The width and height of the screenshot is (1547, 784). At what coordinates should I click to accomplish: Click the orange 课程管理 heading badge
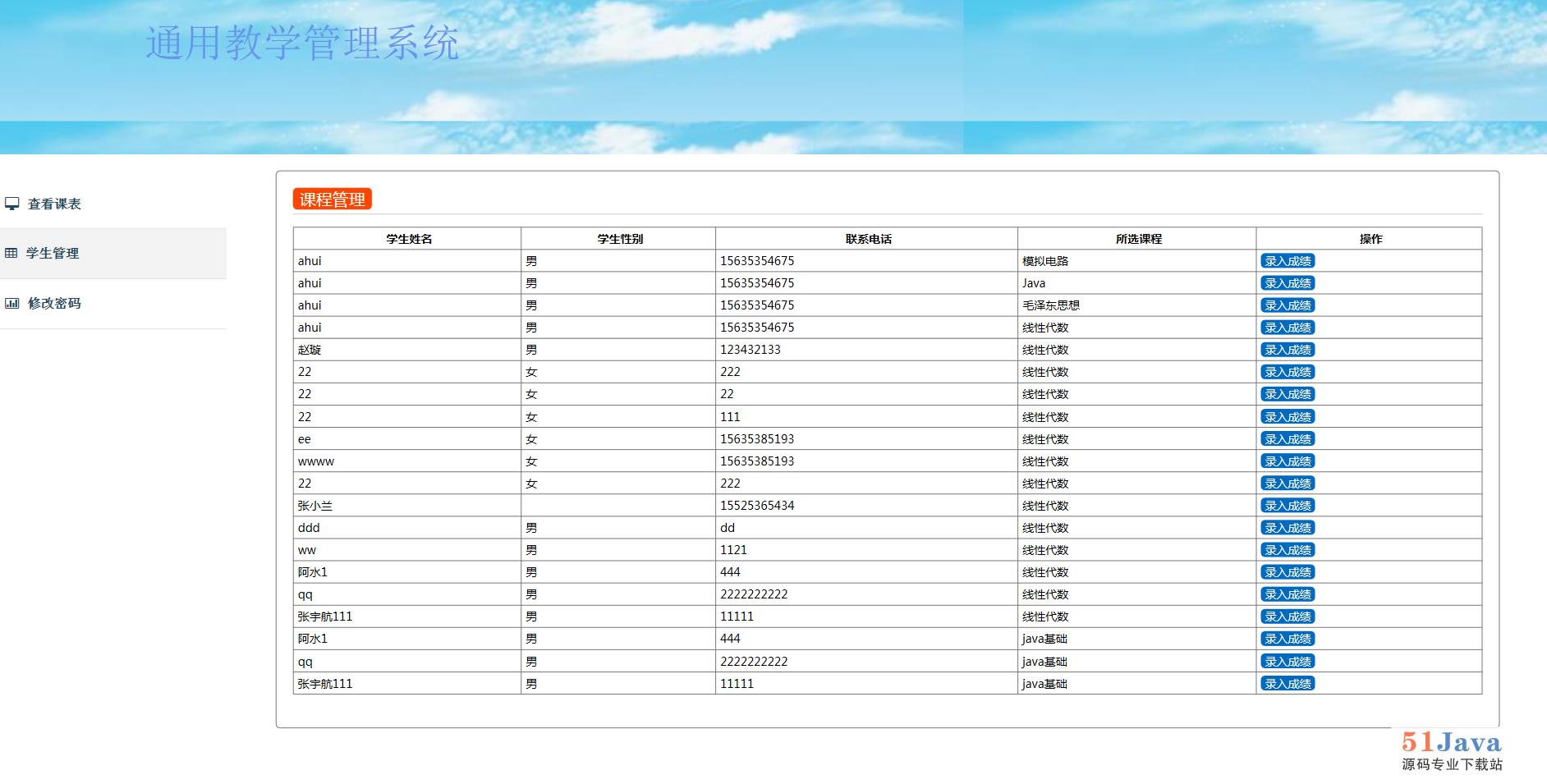(333, 199)
